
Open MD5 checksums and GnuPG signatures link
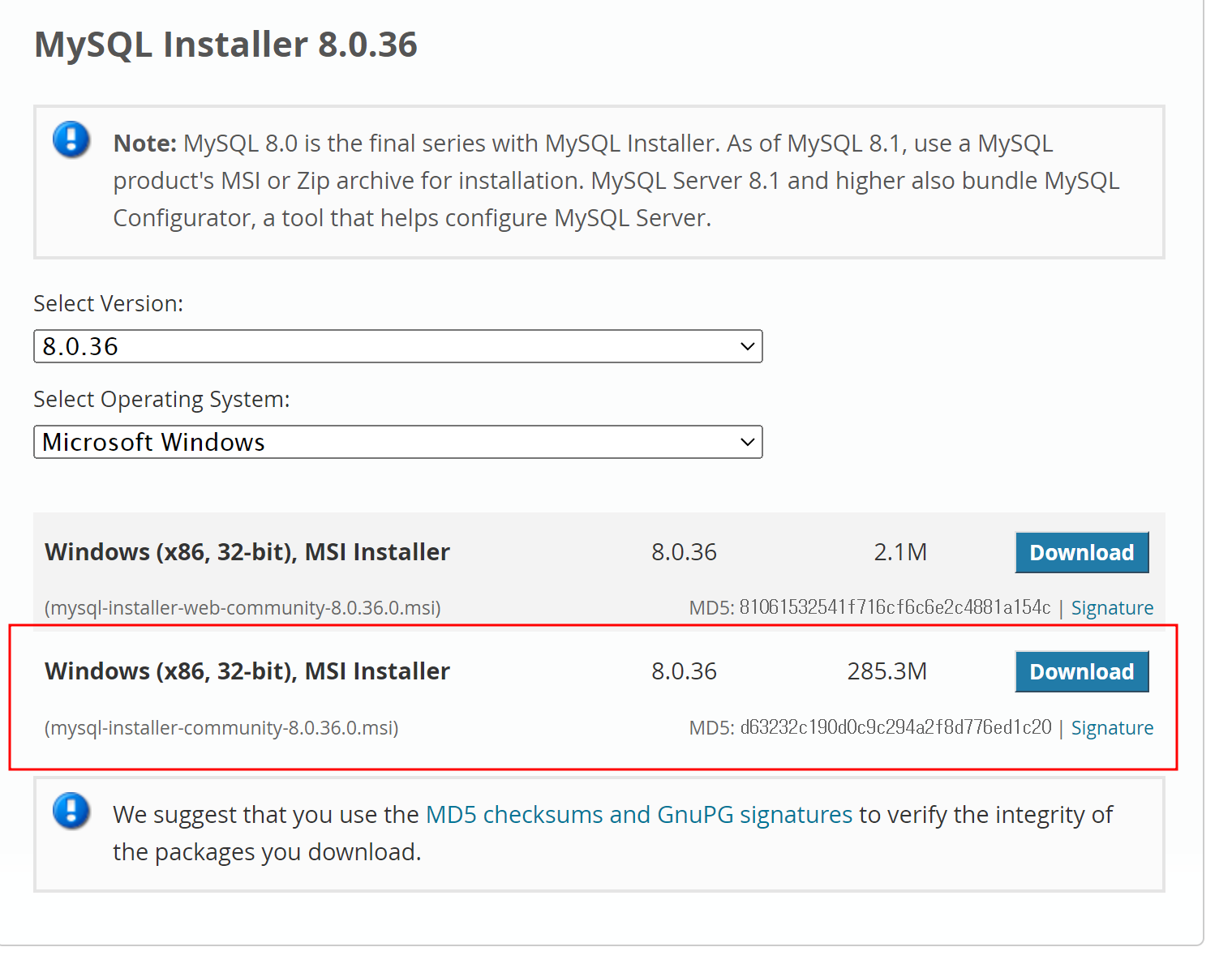(639, 814)
